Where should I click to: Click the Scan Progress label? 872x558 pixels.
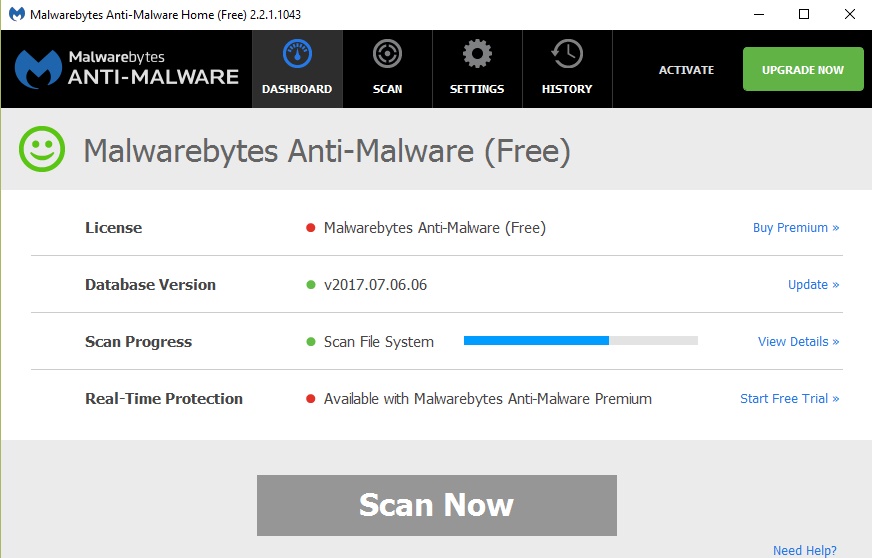click(x=138, y=342)
